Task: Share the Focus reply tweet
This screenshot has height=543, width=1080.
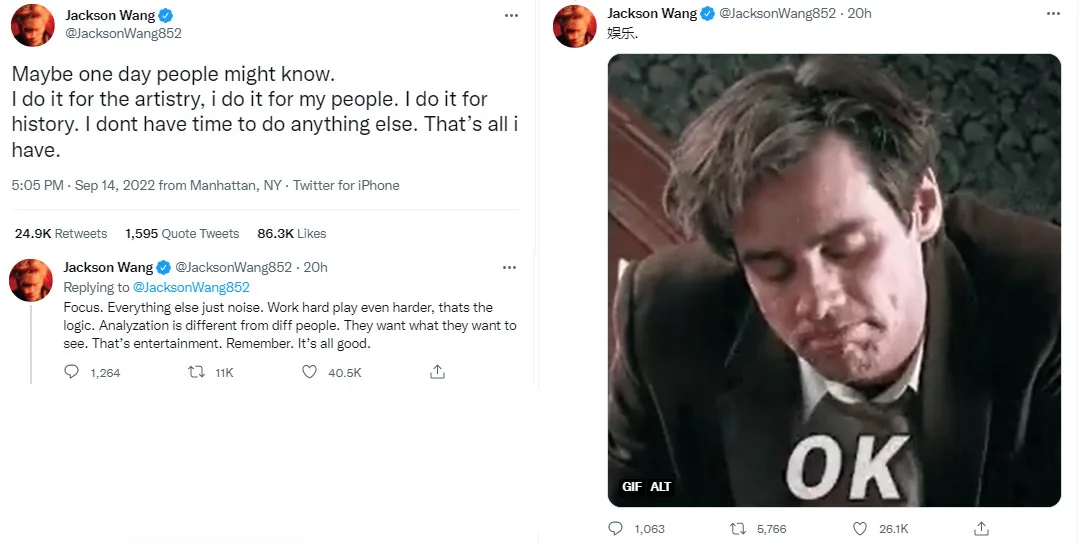Action: click(437, 372)
